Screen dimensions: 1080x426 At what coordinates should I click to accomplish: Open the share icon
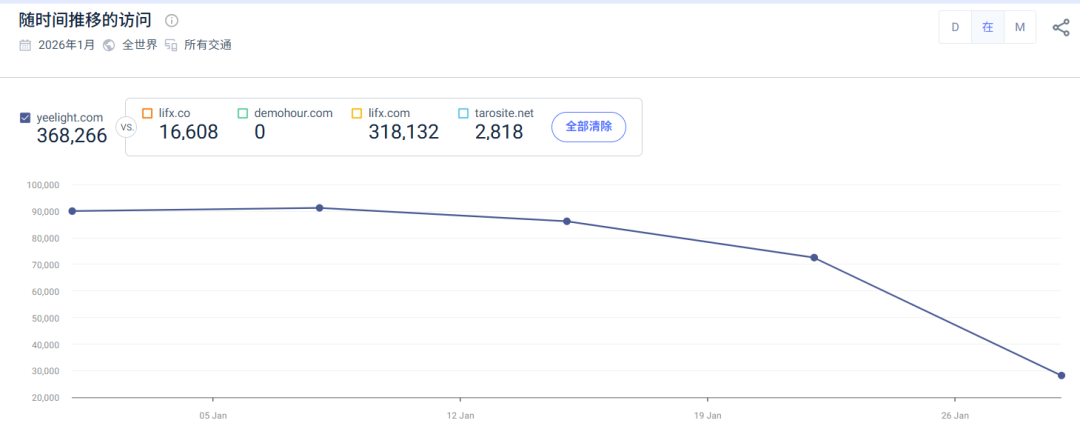pos(1061,28)
